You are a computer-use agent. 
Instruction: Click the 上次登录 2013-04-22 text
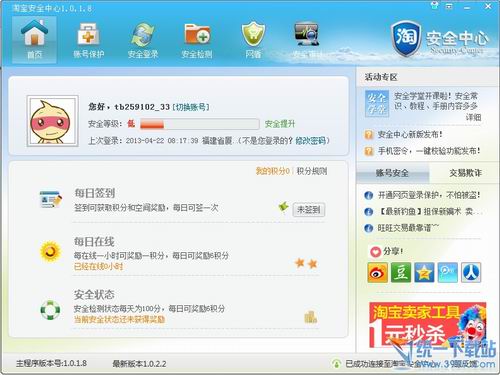click(143, 141)
